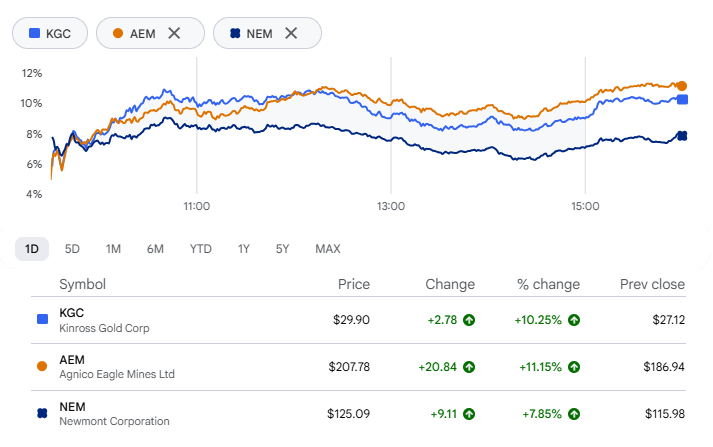Click the 12% y-axis label

click(32, 73)
